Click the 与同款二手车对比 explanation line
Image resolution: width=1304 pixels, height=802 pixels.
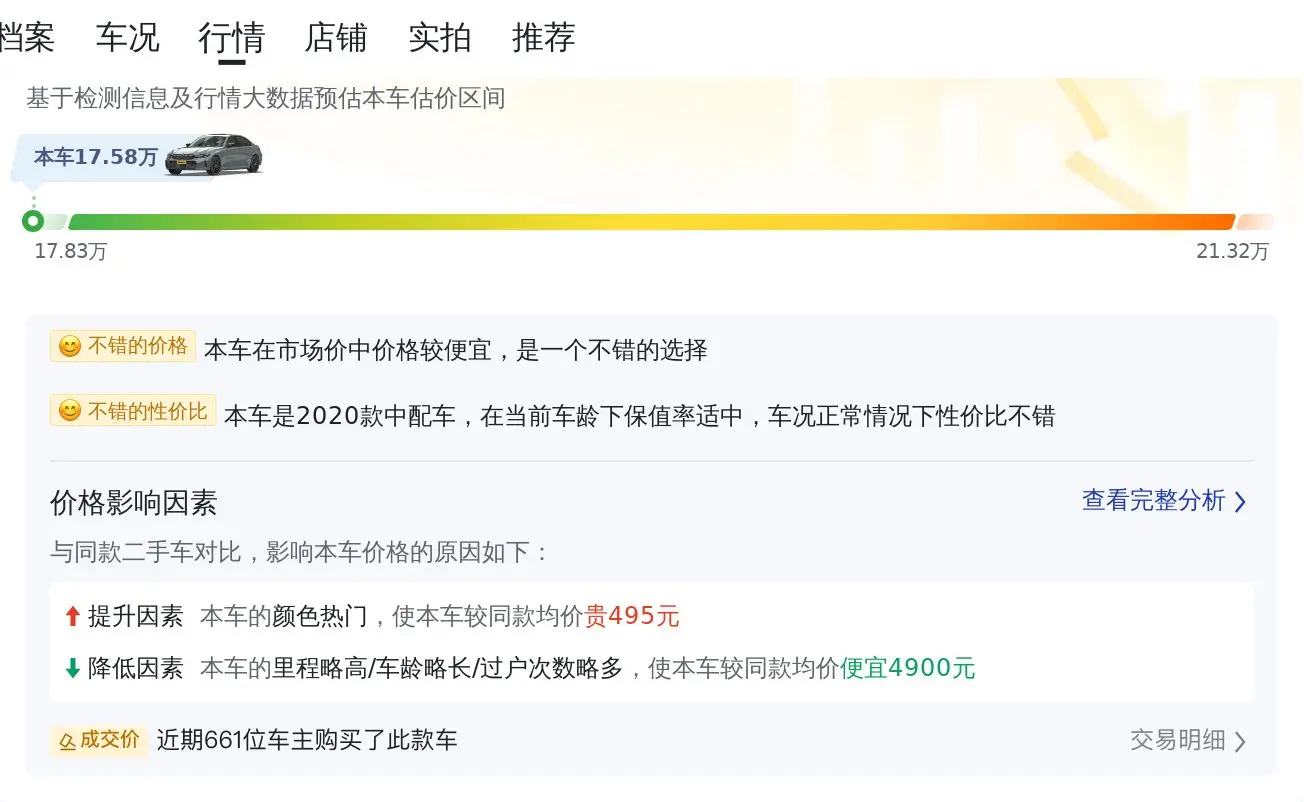(x=300, y=552)
